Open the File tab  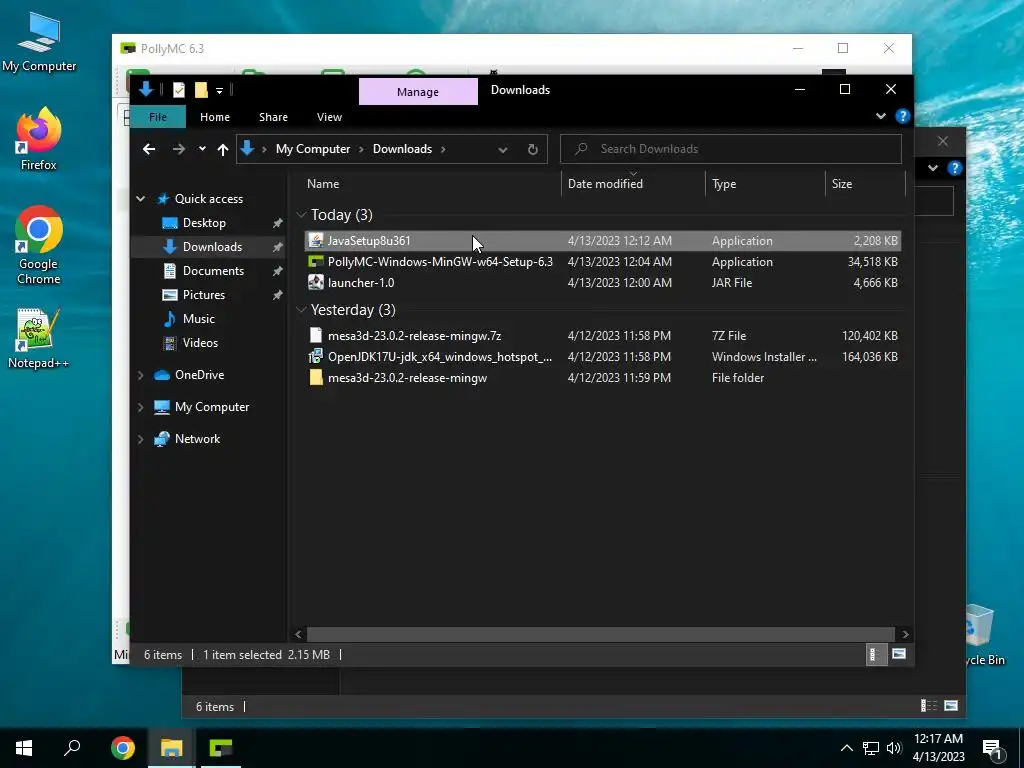[x=158, y=117]
